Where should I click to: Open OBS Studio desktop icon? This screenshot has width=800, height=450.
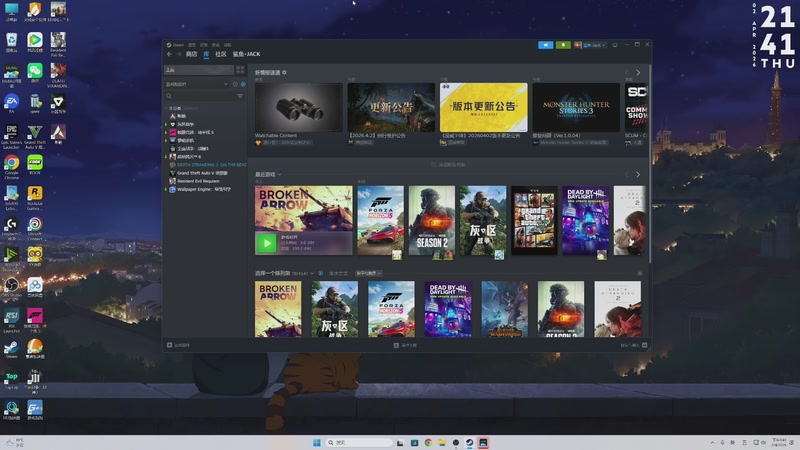[x=11, y=287]
